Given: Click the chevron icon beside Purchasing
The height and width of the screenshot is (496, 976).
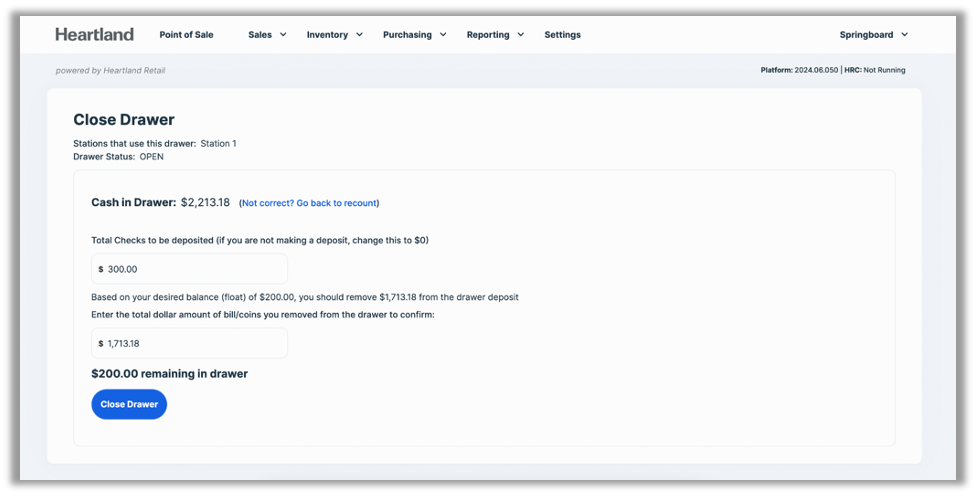Looking at the screenshot, I should (443, 35).
